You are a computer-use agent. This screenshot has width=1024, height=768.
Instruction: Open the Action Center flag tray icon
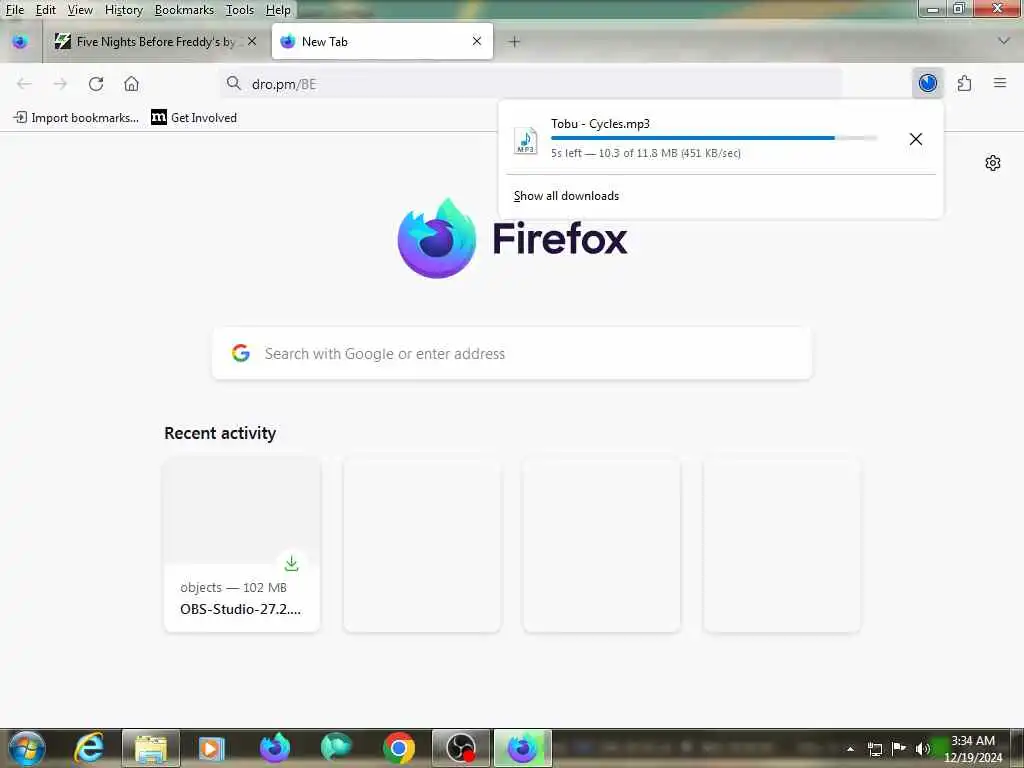click(x=899, y=748)
